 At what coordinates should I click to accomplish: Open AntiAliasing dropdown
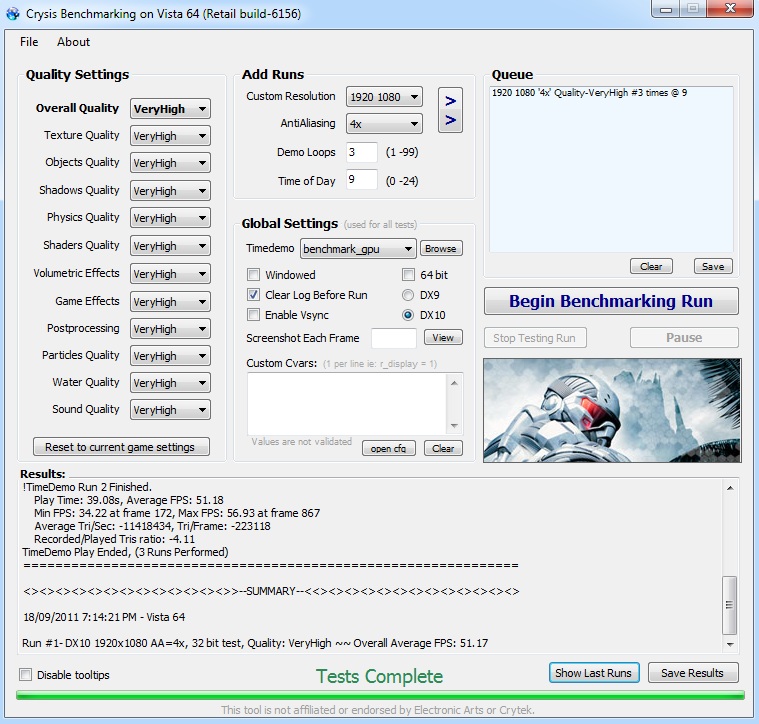[x=384, y=124]
